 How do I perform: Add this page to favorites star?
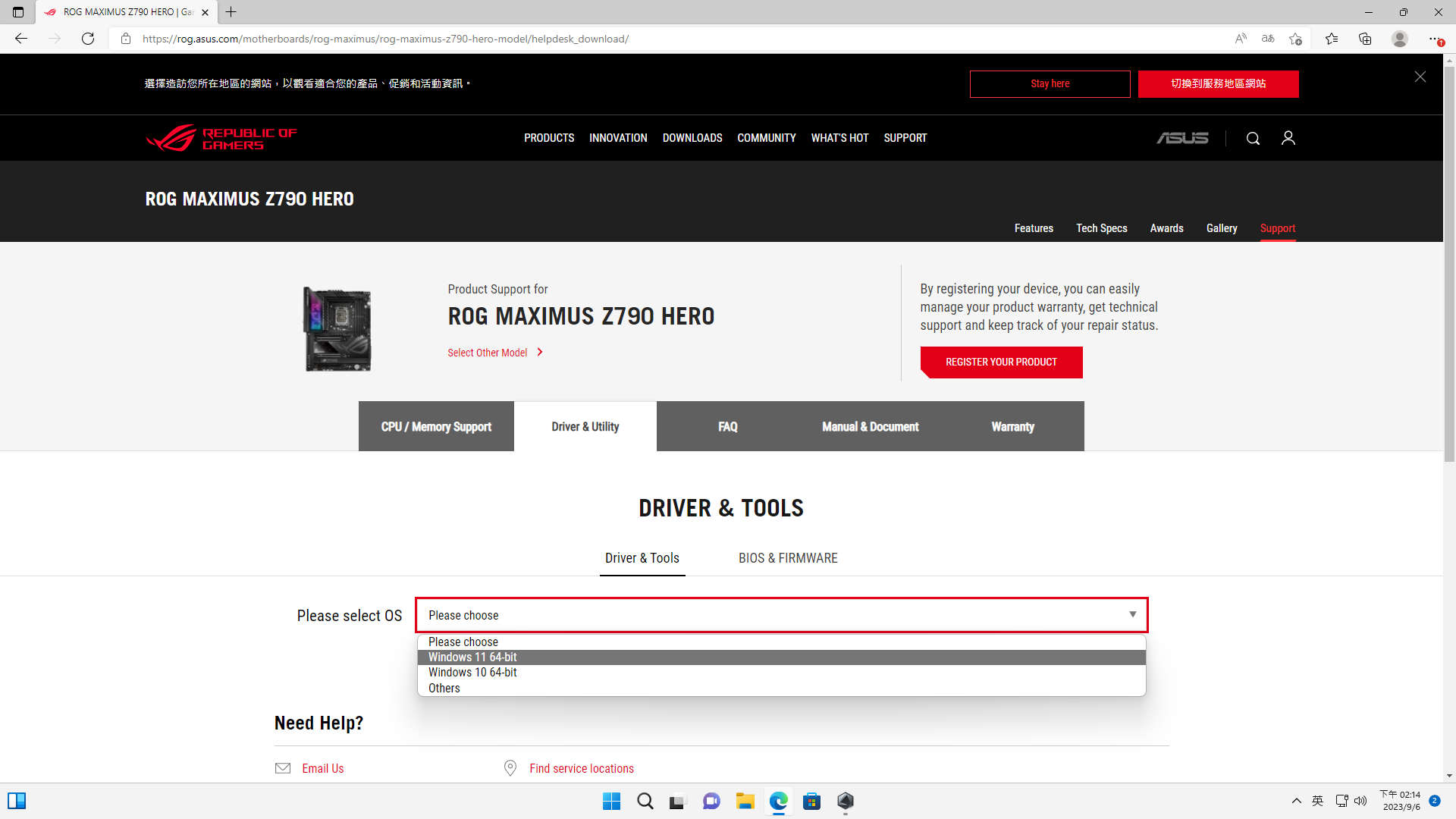pyautogui.click(x=1295, y=39)
